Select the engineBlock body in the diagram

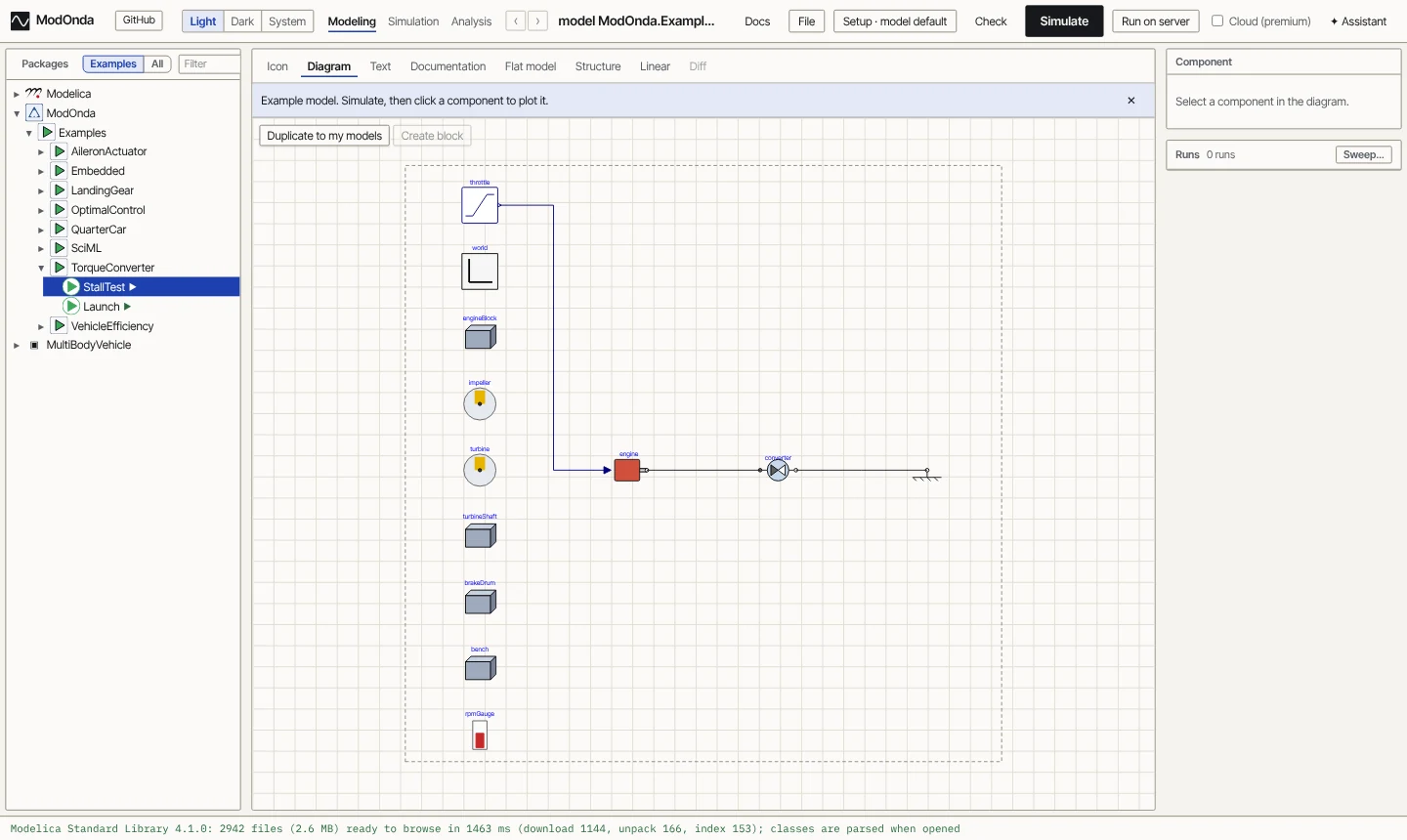pyautogui.click(x=480, y=337)
